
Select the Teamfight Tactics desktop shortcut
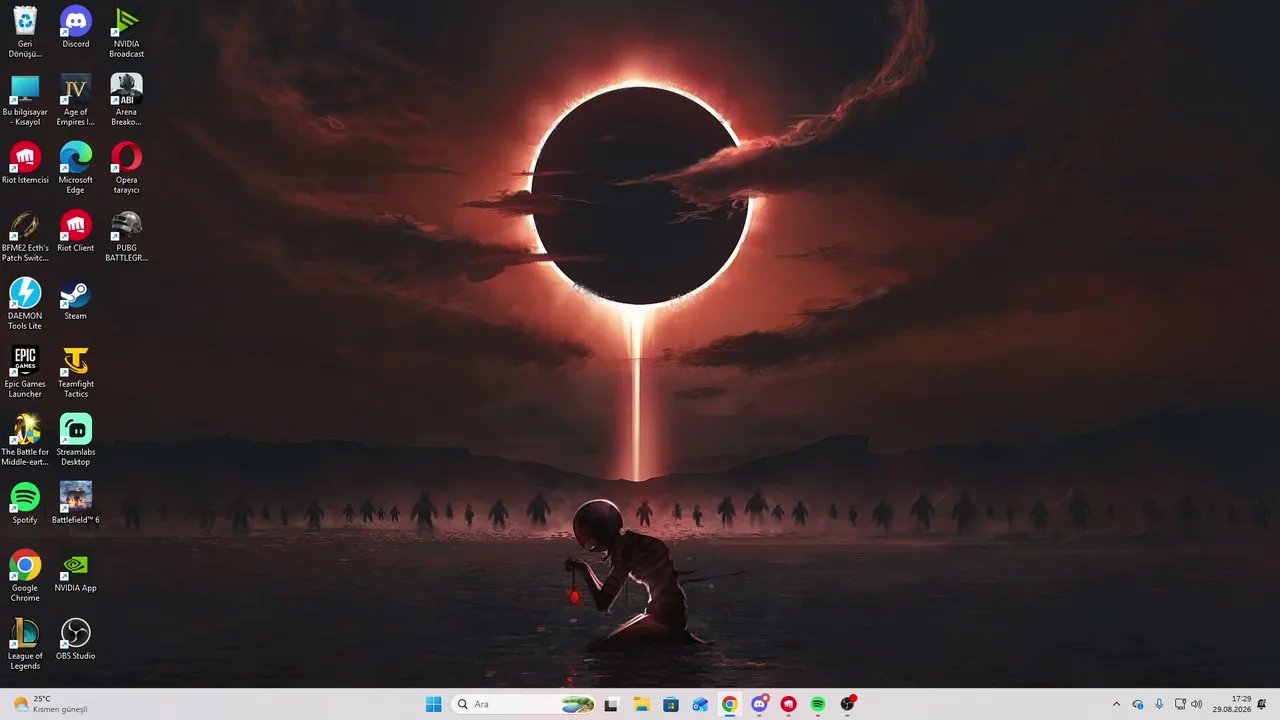pos(76,372)
